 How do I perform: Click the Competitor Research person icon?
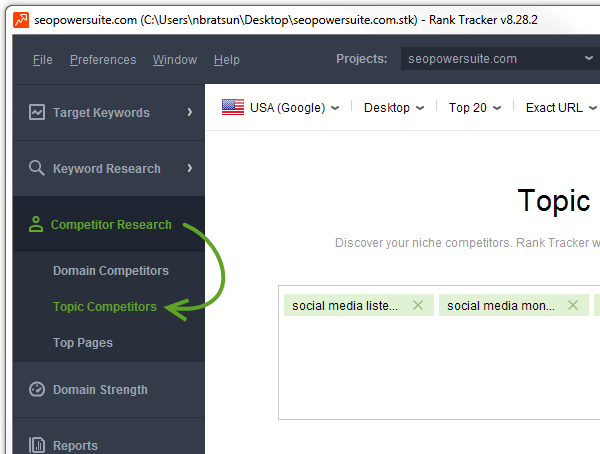[x=36, y=224]
